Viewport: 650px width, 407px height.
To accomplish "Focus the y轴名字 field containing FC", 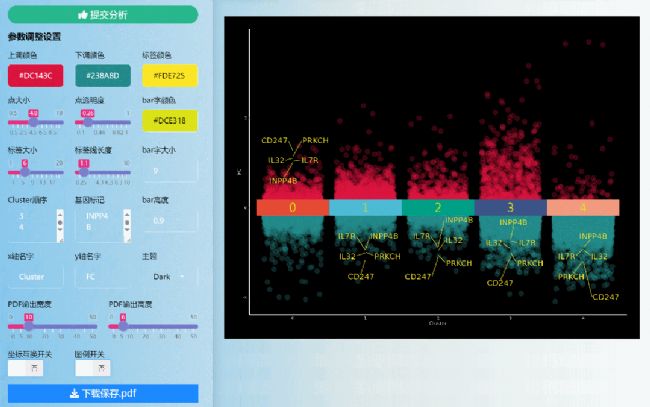I will [102, 276].
